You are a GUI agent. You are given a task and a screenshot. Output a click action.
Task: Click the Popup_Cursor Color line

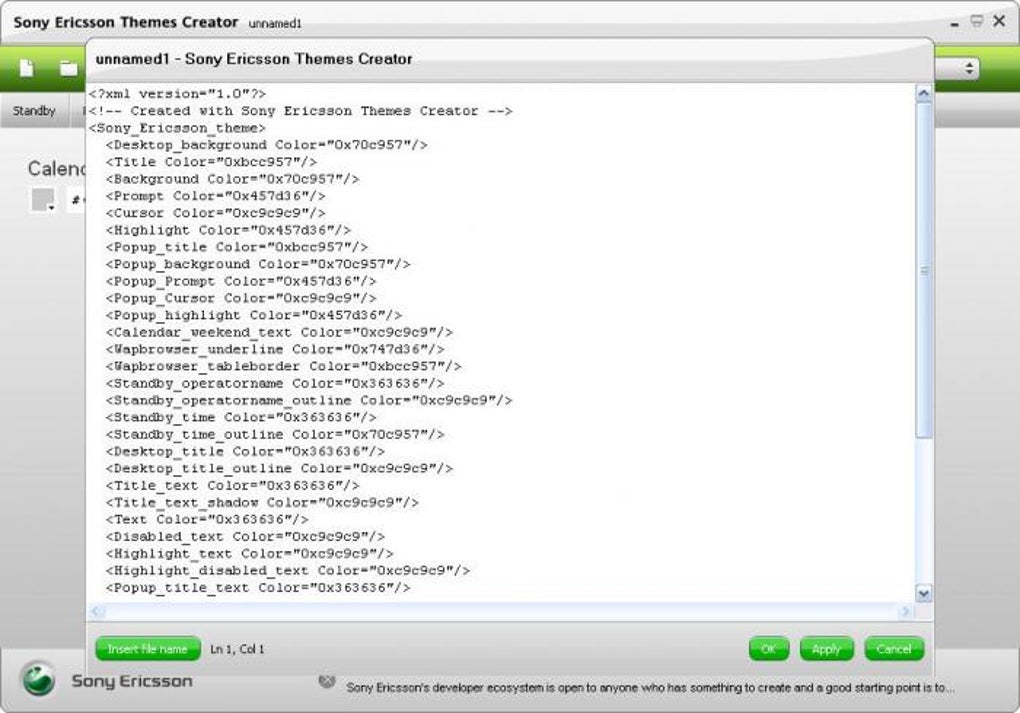point(241,298)
